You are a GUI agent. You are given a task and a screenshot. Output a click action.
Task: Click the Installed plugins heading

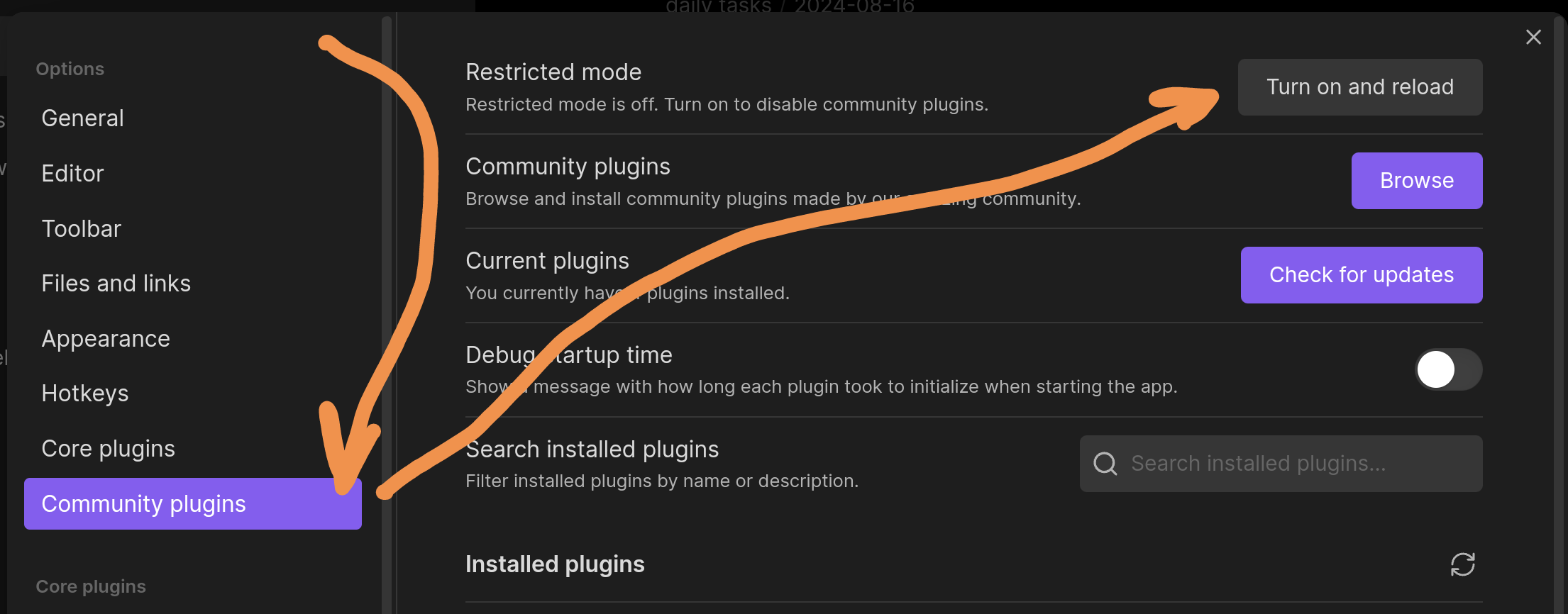[555, 564]
